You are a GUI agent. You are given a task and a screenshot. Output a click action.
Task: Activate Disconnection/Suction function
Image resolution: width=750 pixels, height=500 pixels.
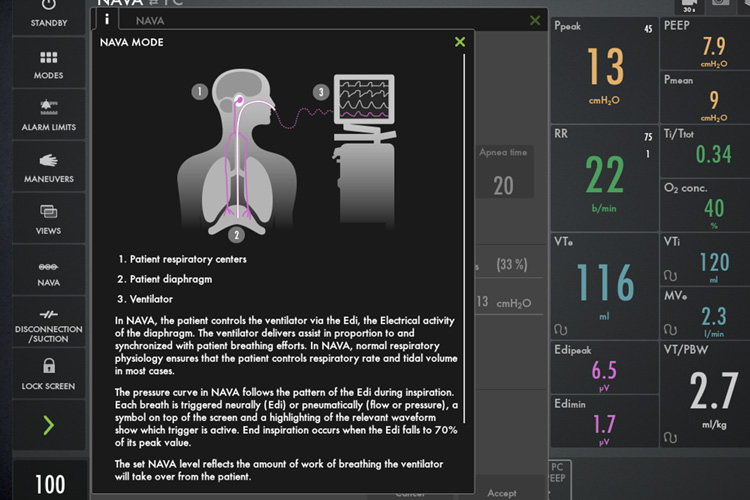[x=48, y=323]
